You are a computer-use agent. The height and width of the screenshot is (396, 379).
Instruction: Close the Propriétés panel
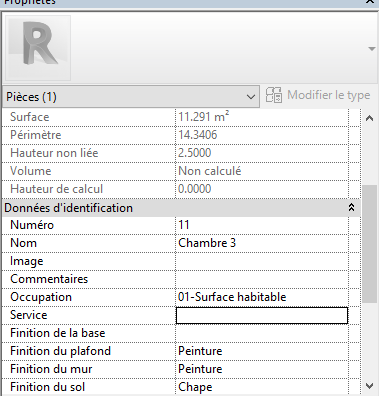point(370,2)
